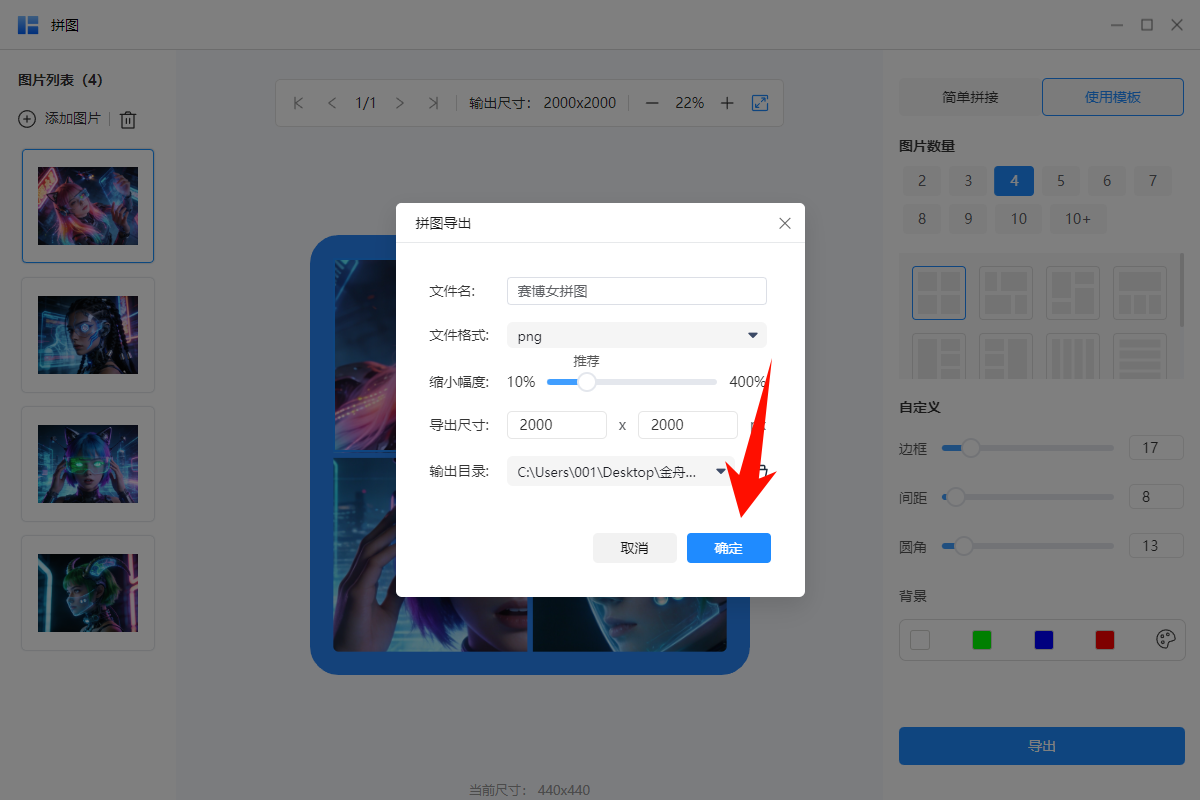Select the second image thumbnail in the list

tap(88, 334)
